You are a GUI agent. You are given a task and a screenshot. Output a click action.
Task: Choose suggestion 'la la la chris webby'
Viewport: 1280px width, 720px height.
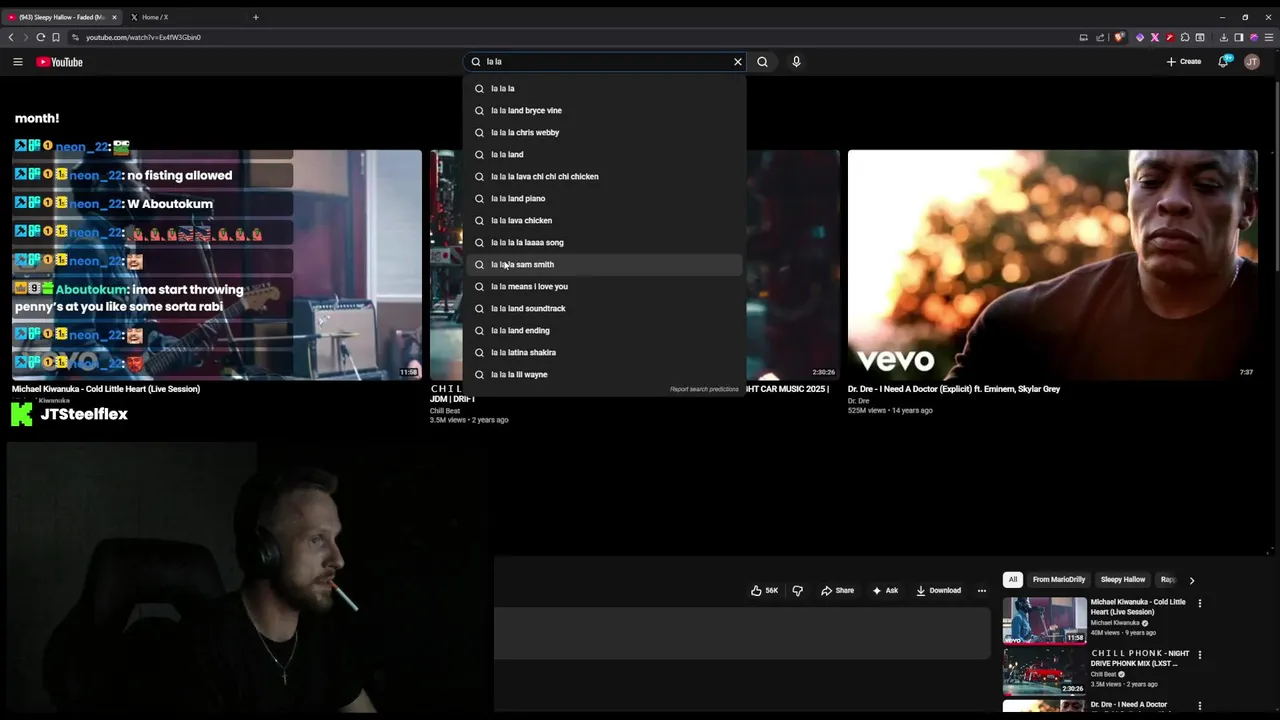click(605, 132)
